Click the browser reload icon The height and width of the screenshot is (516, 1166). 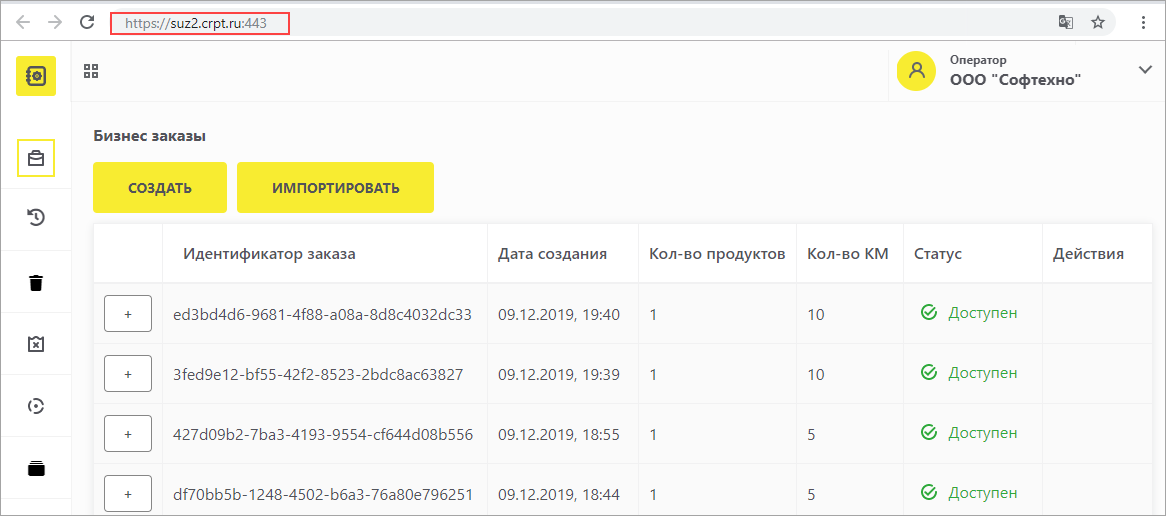tap(87, 22)
